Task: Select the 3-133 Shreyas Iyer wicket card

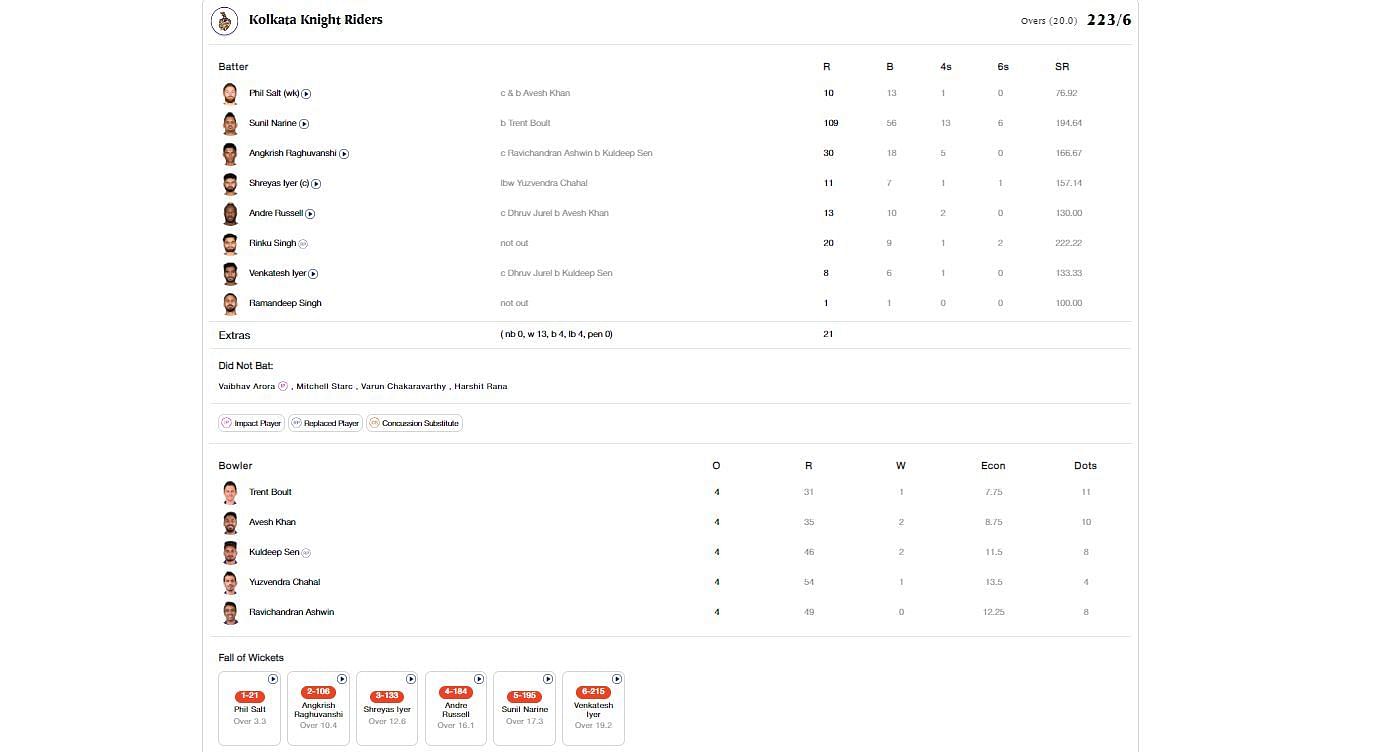Action: tap(386, 708)
